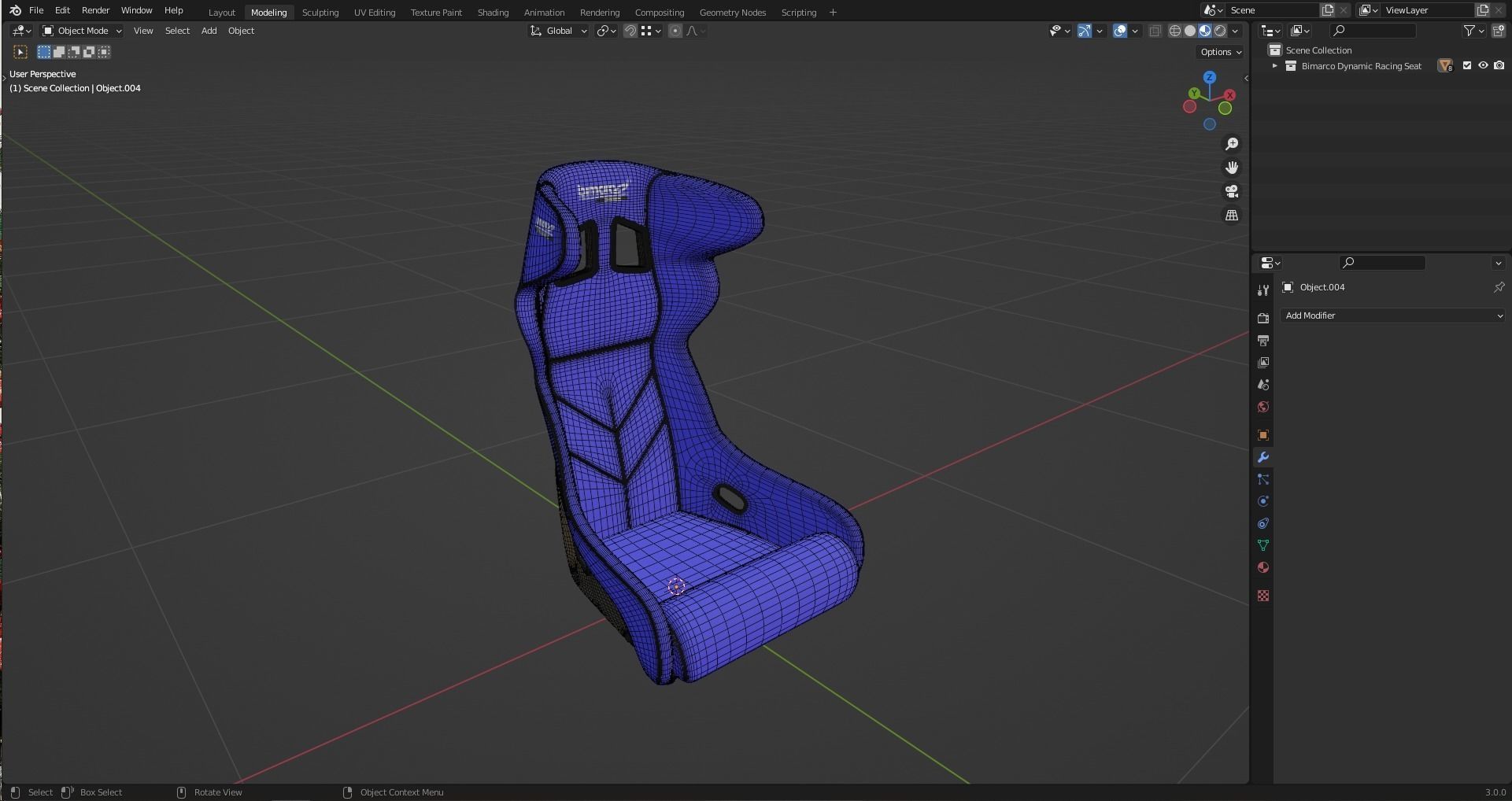Click the new scene button beside Scene
1512x801 pixels.
pyautogui.click(x=1328, y=10)
